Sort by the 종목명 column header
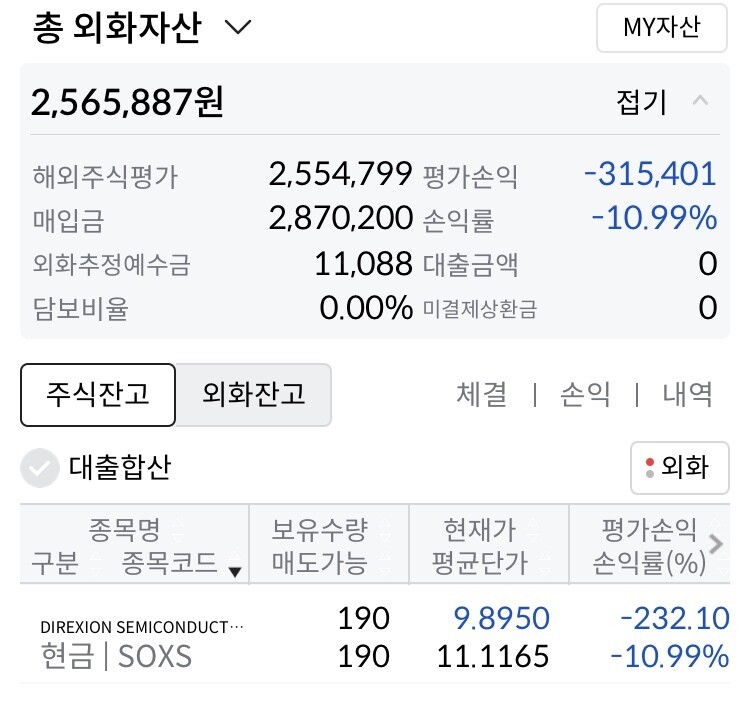This screenshot has height=712, width=750. 124,529
